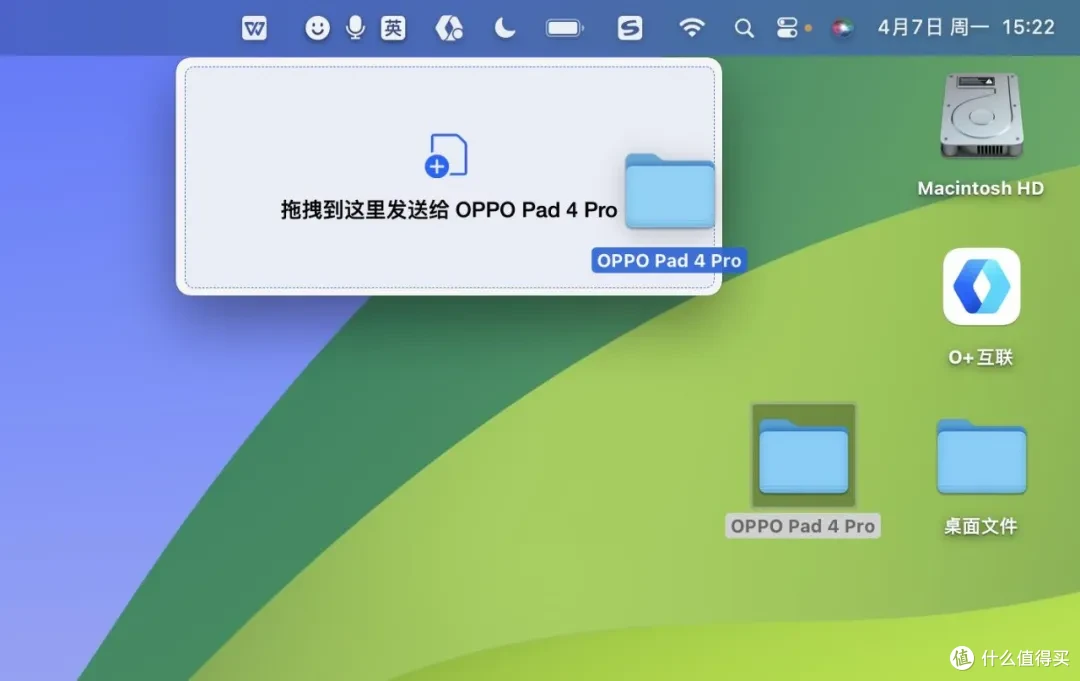This screenshot has width=1080, height=681.
Task: Check battery status in the menu bar
Action: pos(565,28)
